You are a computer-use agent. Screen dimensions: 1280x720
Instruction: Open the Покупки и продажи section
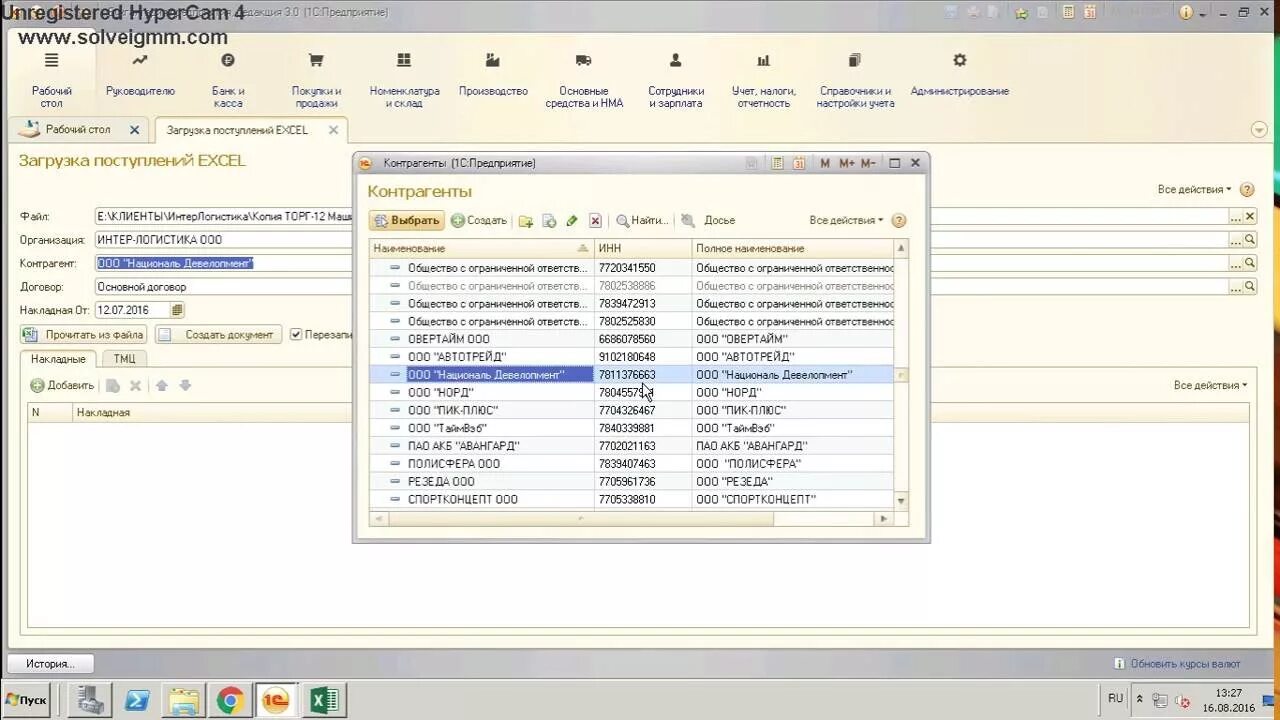tap(316, 81)
